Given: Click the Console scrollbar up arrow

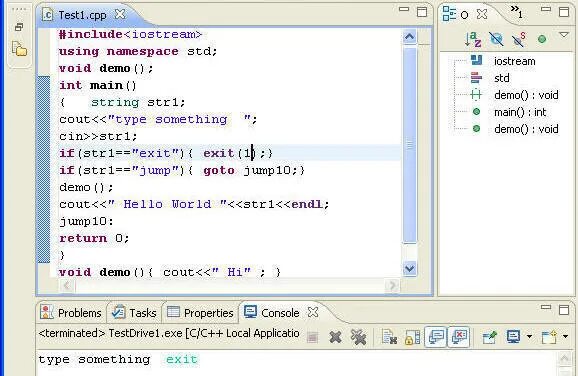Looking at the screenshot, I should point(565,358).
